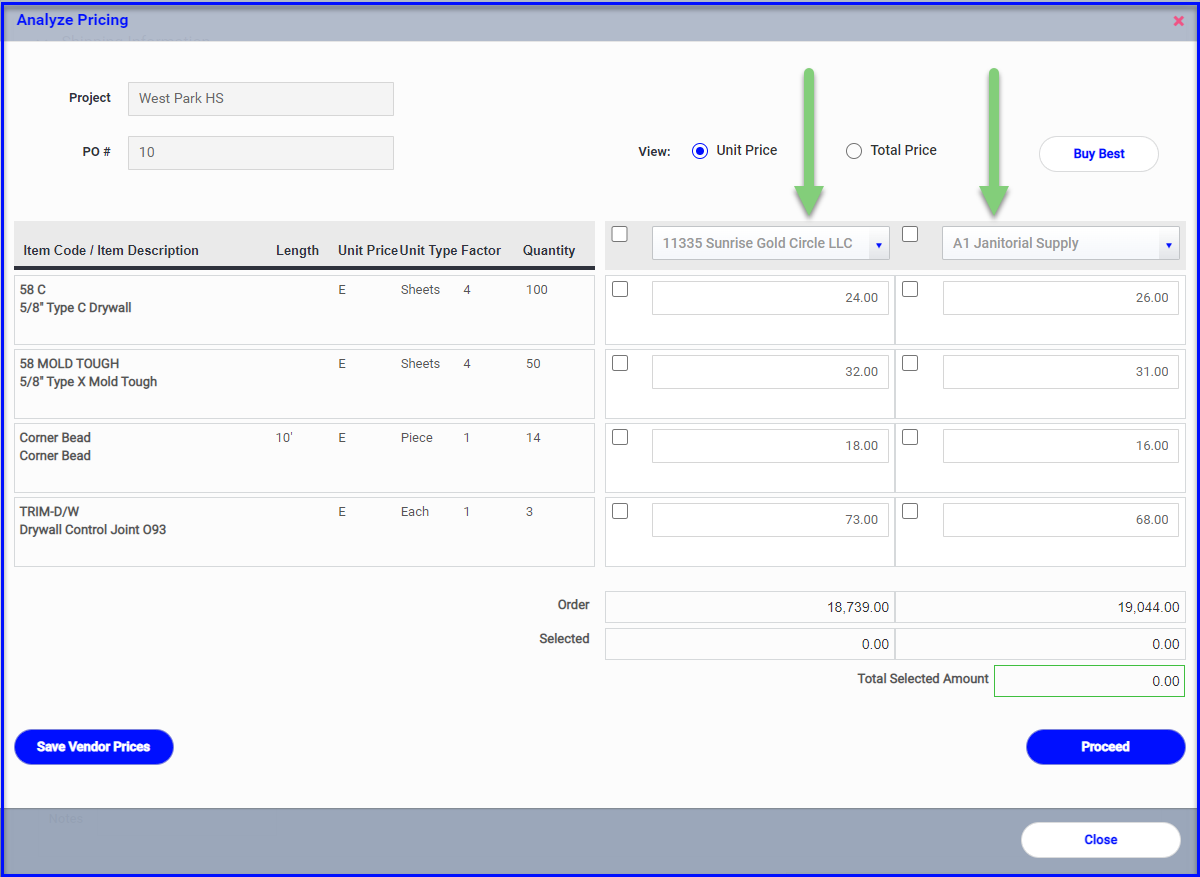Edit the 16.00 price for Corner Bead
Screen dimensions: 1200x877
coord(1060,446)
